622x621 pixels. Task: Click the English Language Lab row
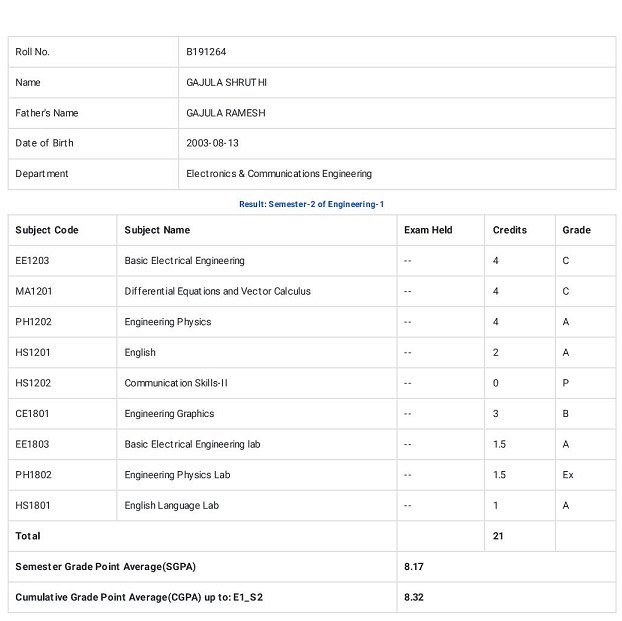pos(312,506)
